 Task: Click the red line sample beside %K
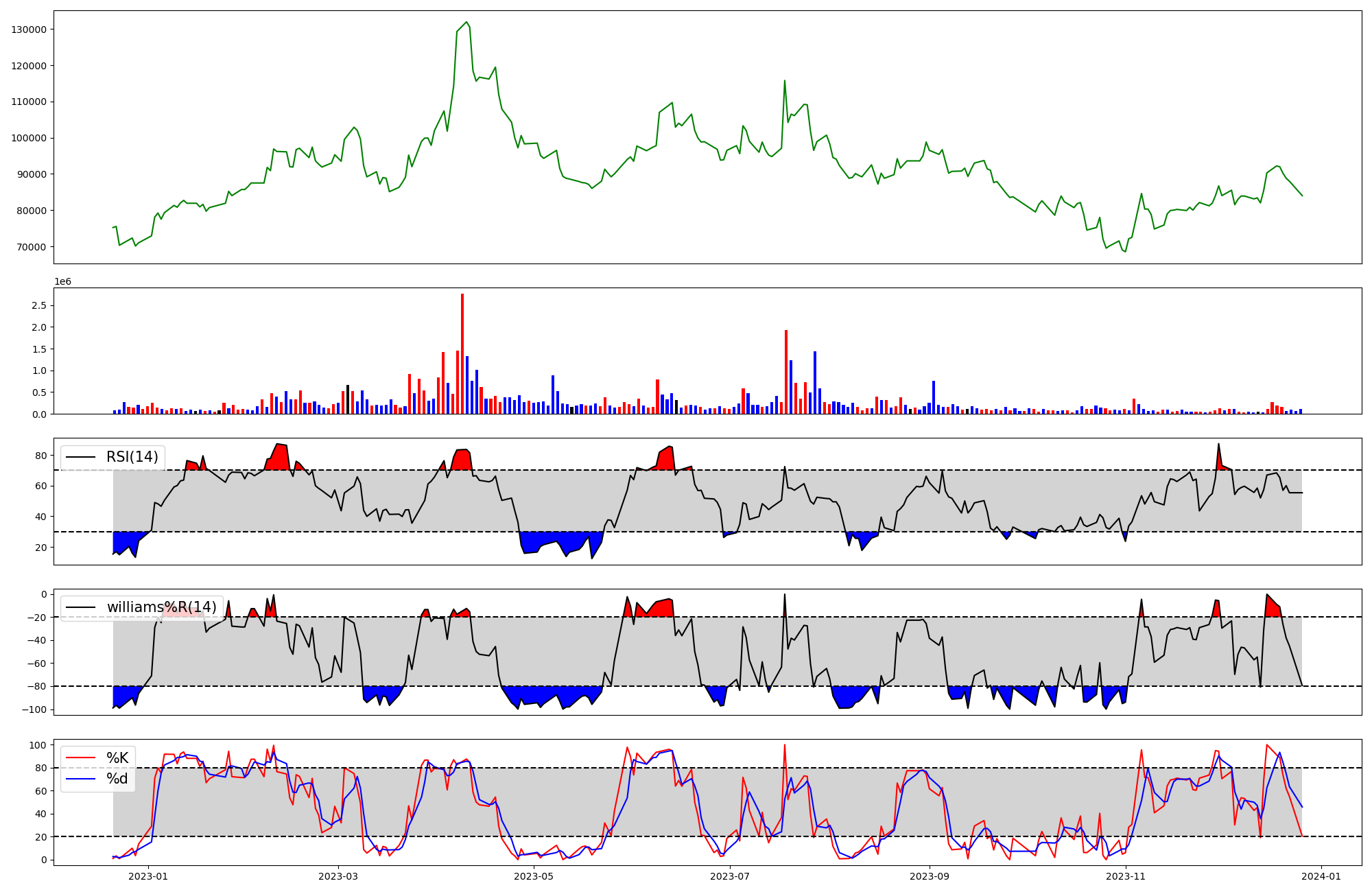(81, 758)
